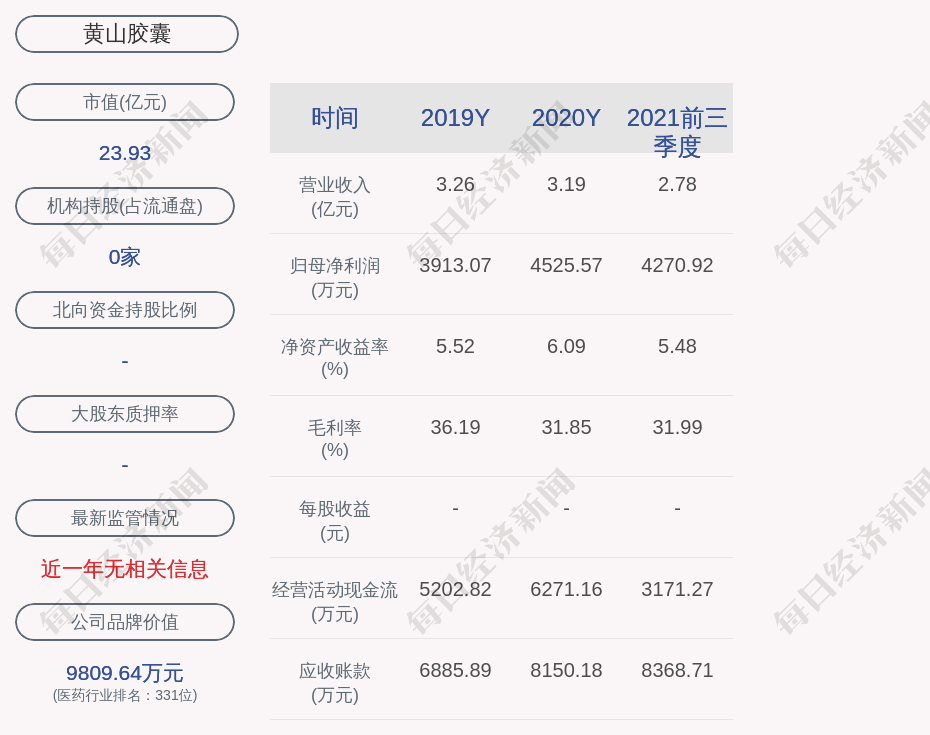The width and height of the screenshot is (930, 735).
Task: Select gross margin value 31.85
Action: pyautogui.click(x=566, y=427)
